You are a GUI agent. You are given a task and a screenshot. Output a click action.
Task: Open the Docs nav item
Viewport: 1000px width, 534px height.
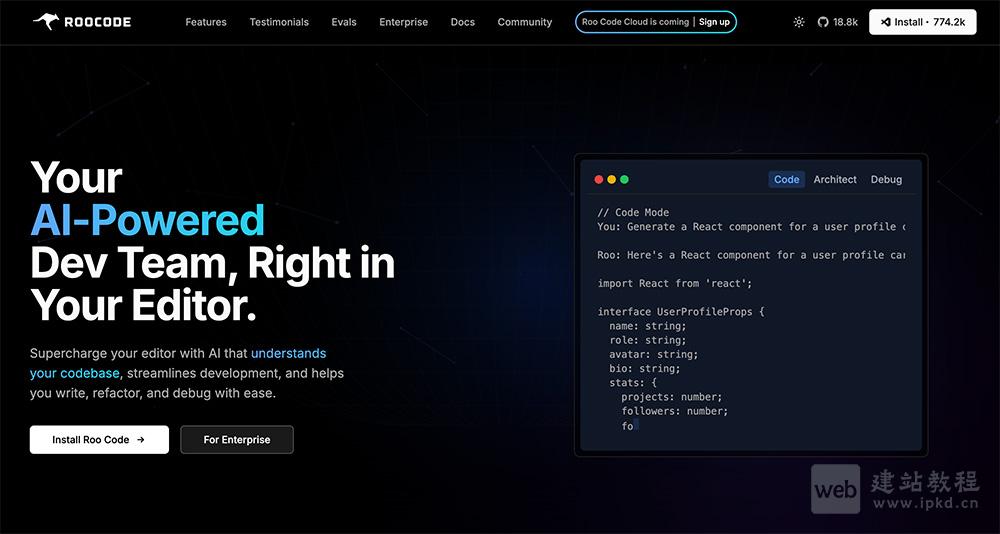coord(462,22)
